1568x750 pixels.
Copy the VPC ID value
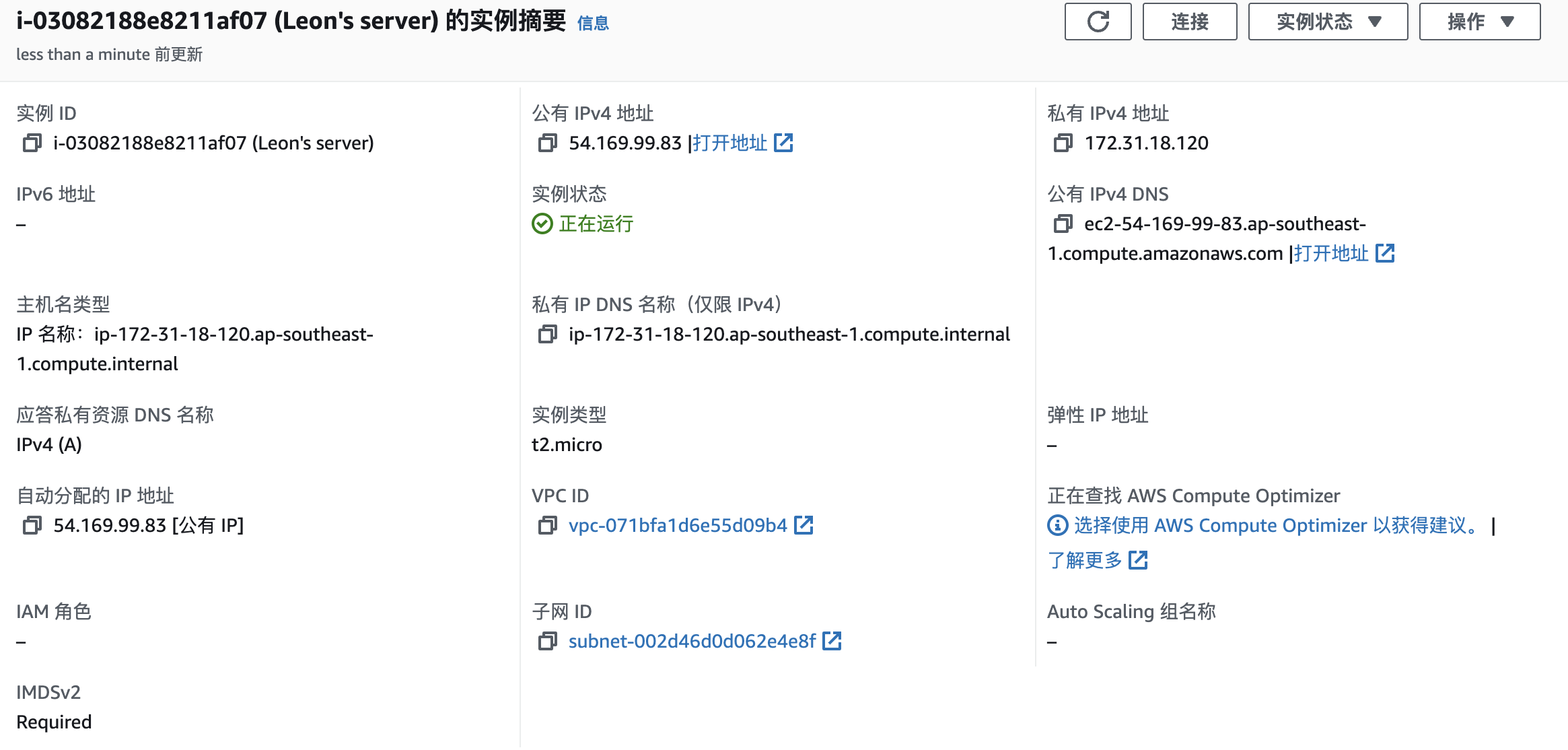547,525
